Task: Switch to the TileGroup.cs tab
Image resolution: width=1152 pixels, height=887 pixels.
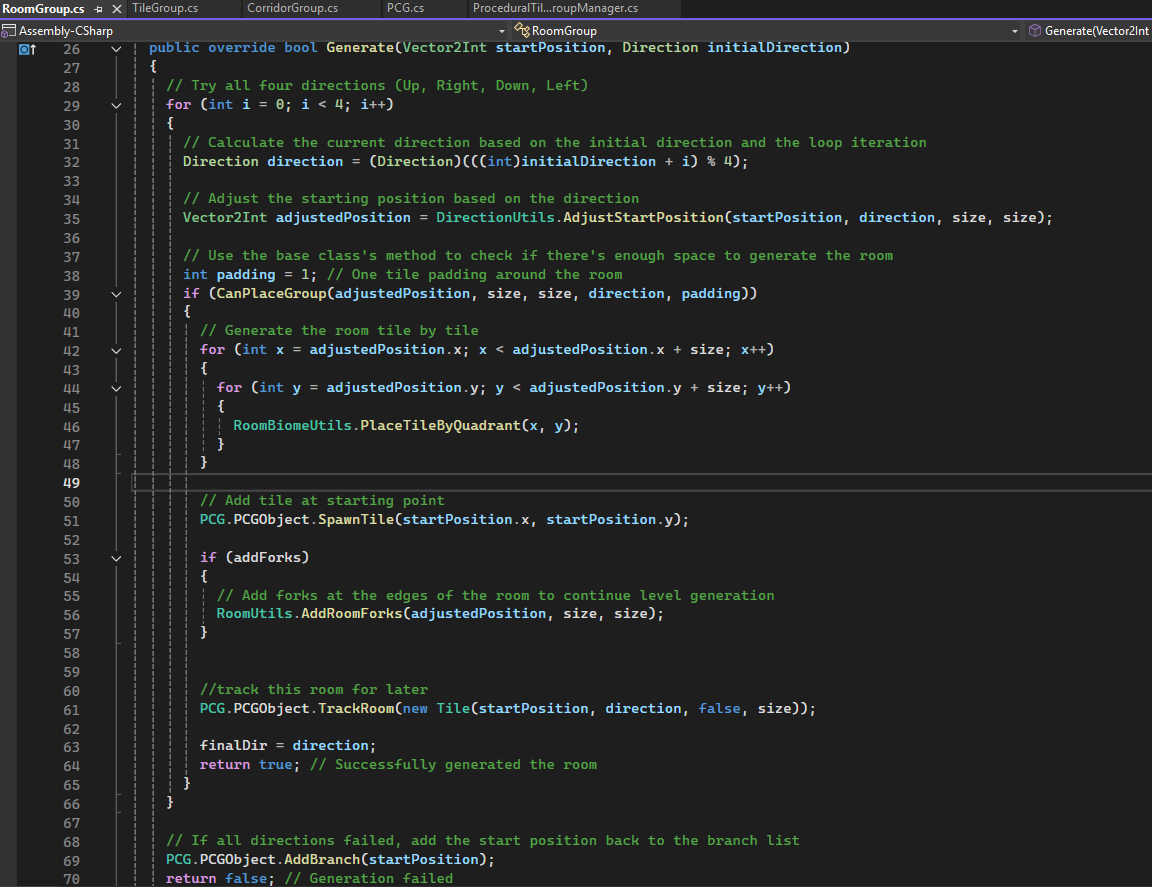Action: pos(164,9)
